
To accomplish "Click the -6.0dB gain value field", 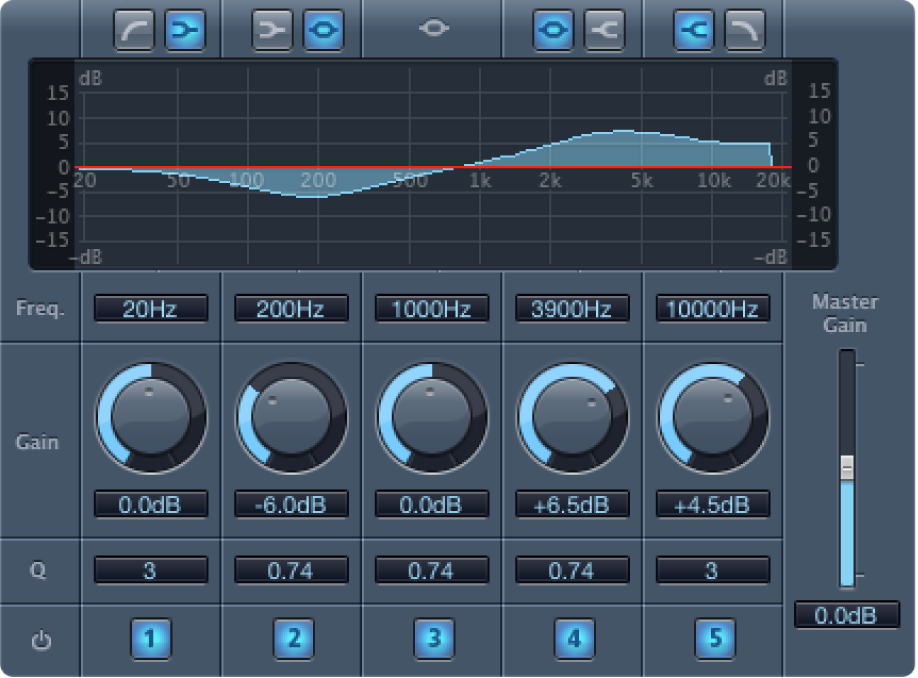I will pyautogui.click(x=290, y=505).
